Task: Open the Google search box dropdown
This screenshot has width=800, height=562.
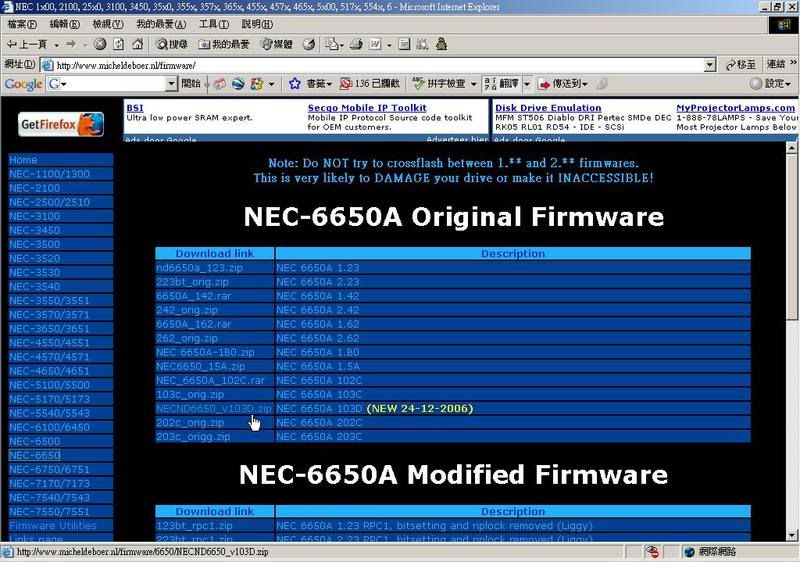Action: tap(171, 84)
